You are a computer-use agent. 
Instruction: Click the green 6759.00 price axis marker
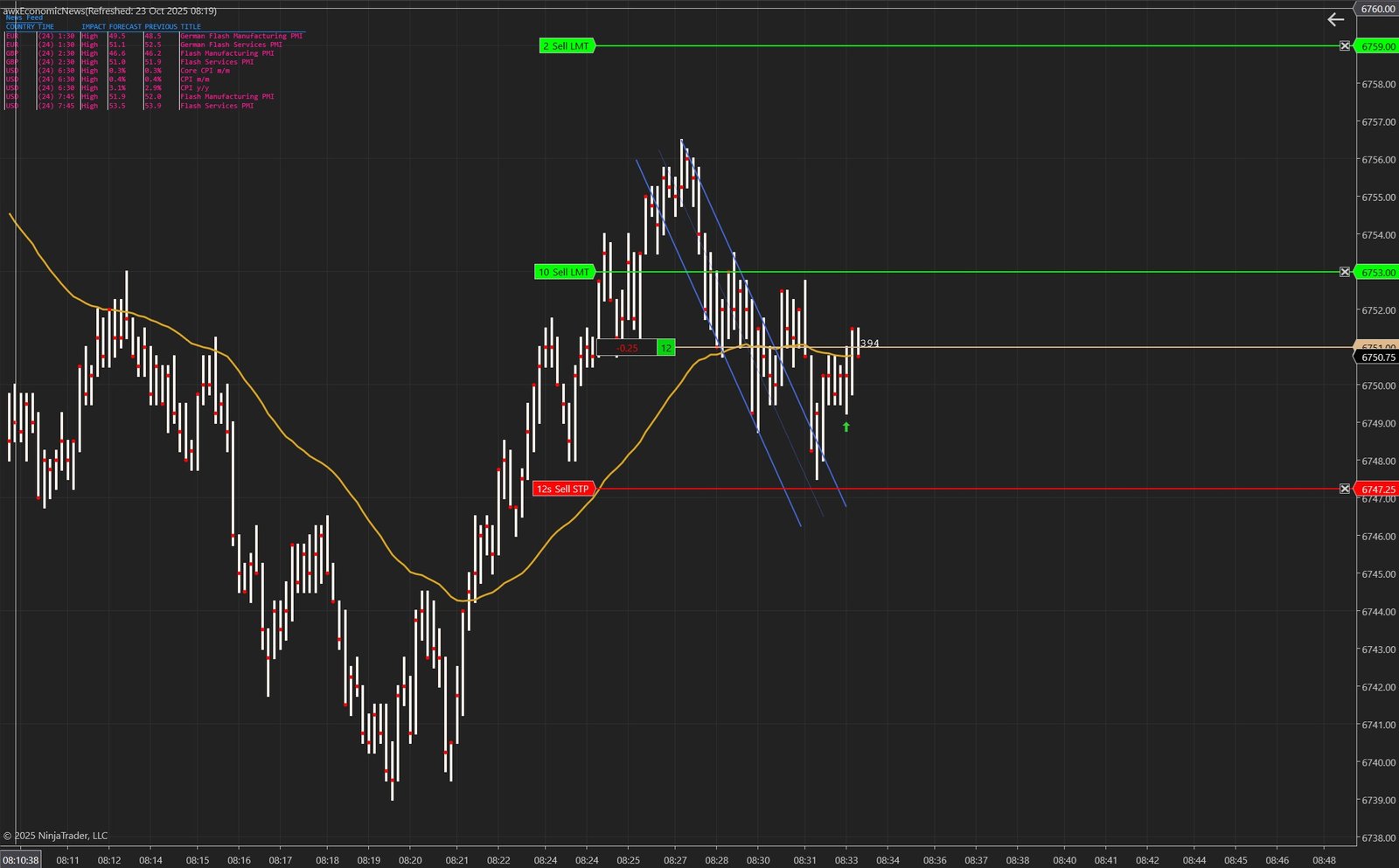coord(1377,46)
